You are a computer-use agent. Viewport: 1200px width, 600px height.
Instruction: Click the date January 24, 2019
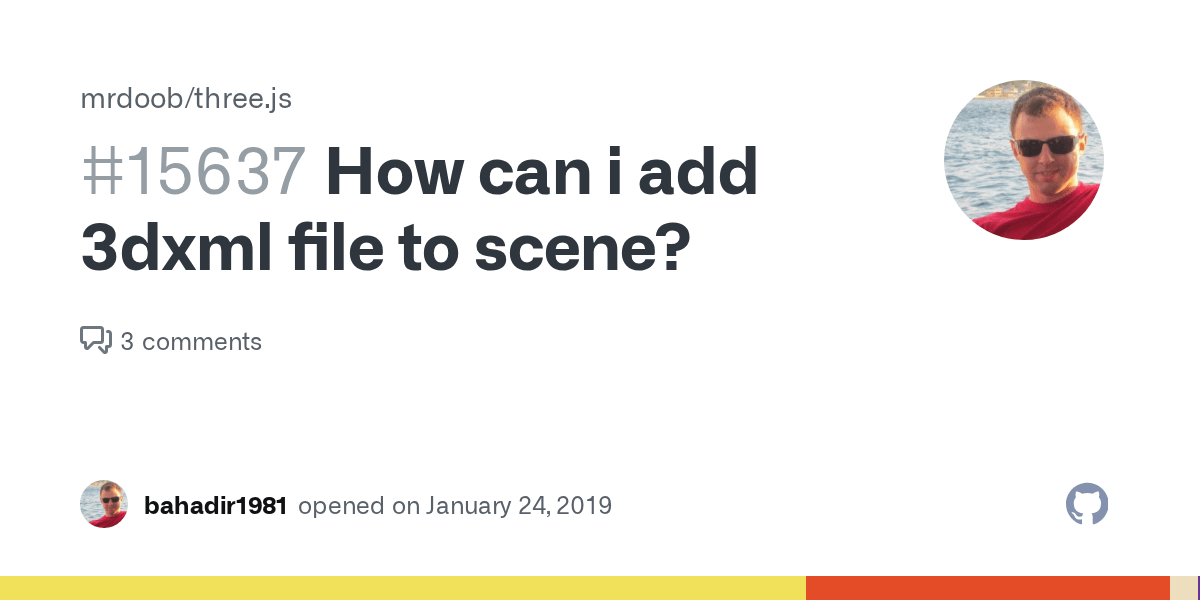click(519, 506)
